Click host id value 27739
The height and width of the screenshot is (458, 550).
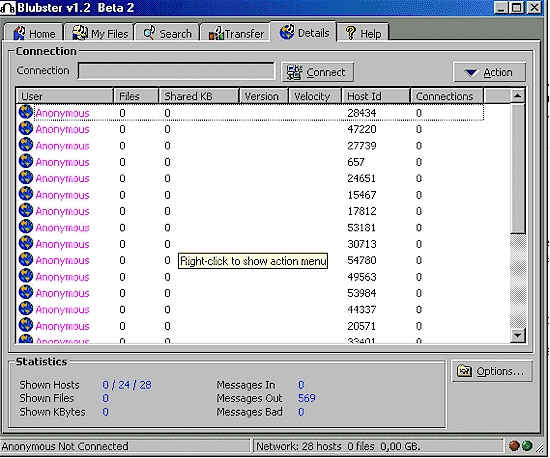(x=362, y=146)
